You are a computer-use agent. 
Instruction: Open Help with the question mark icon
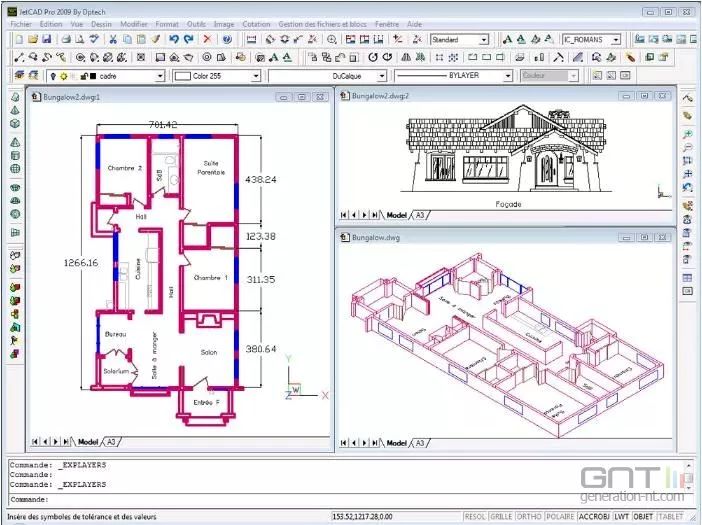[x=227, y=40]
